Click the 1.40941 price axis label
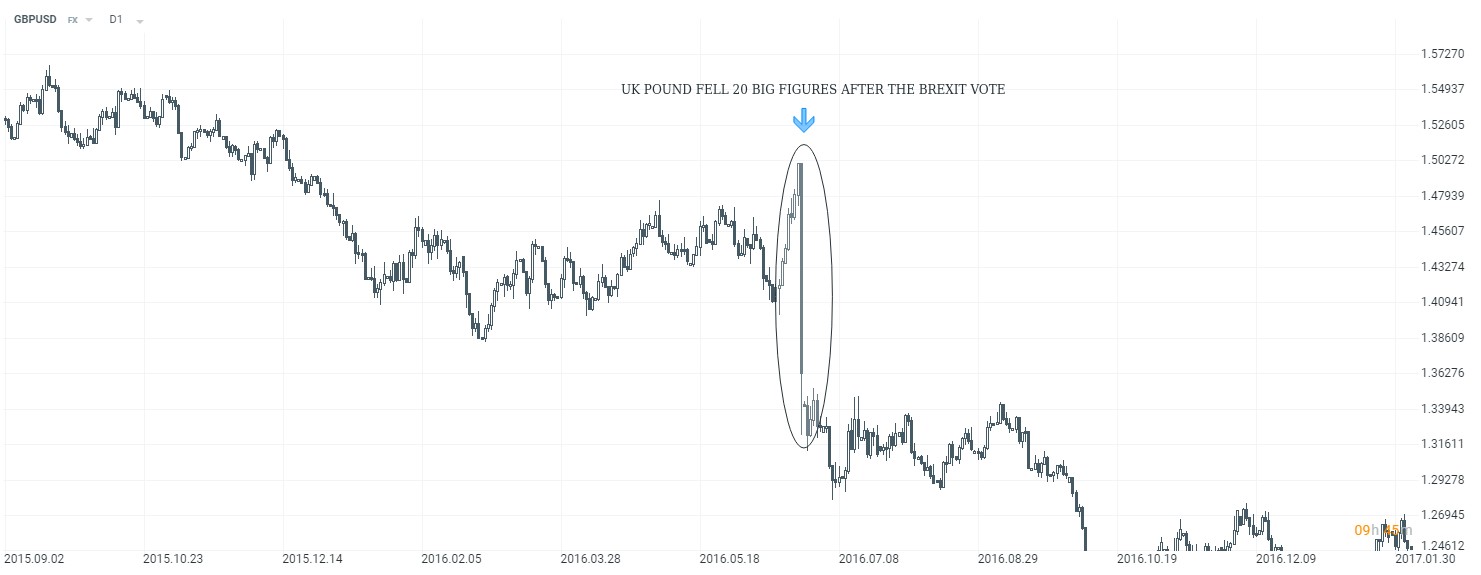 tap(1441, 302)
